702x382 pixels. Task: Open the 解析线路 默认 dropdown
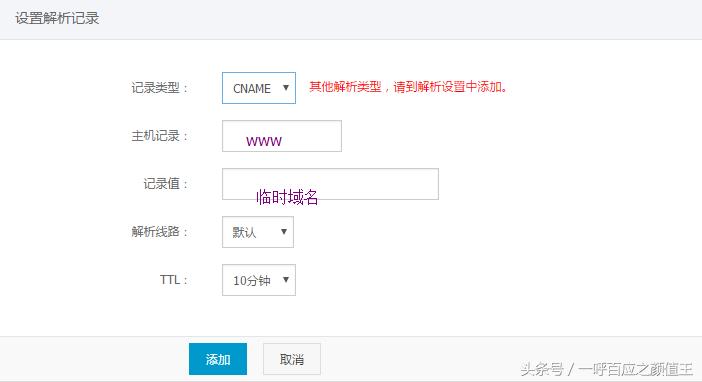[258, 232]
